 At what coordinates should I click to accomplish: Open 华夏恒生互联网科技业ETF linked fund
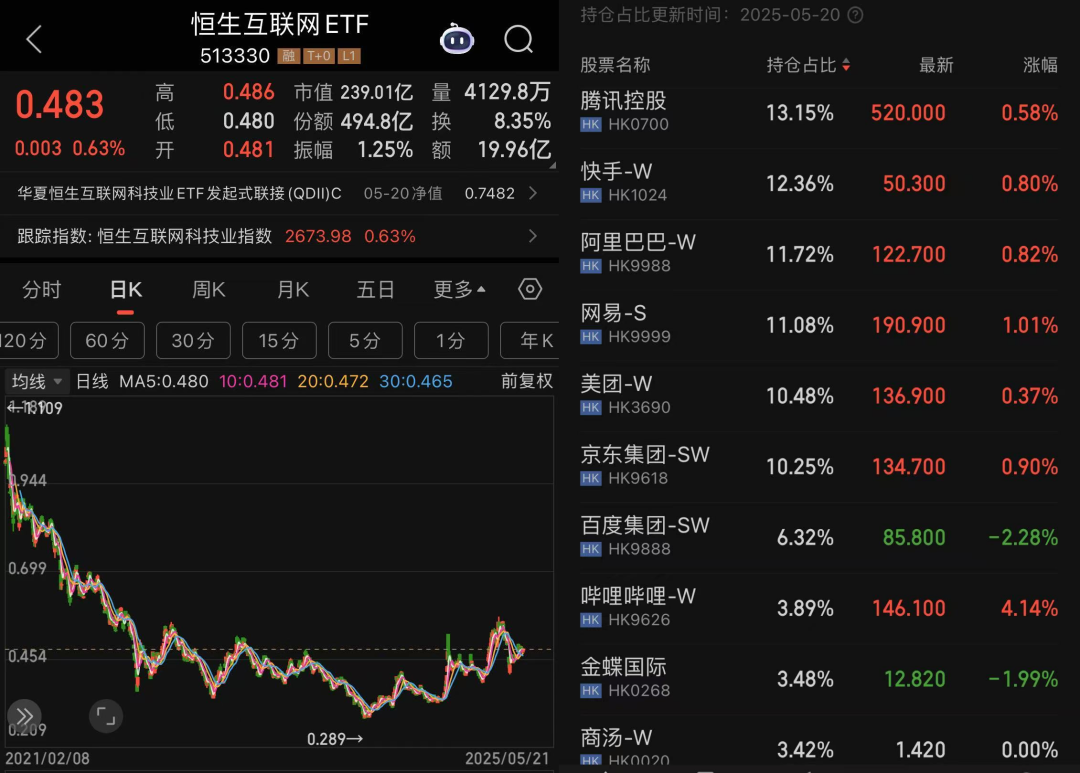pos(278,193)
